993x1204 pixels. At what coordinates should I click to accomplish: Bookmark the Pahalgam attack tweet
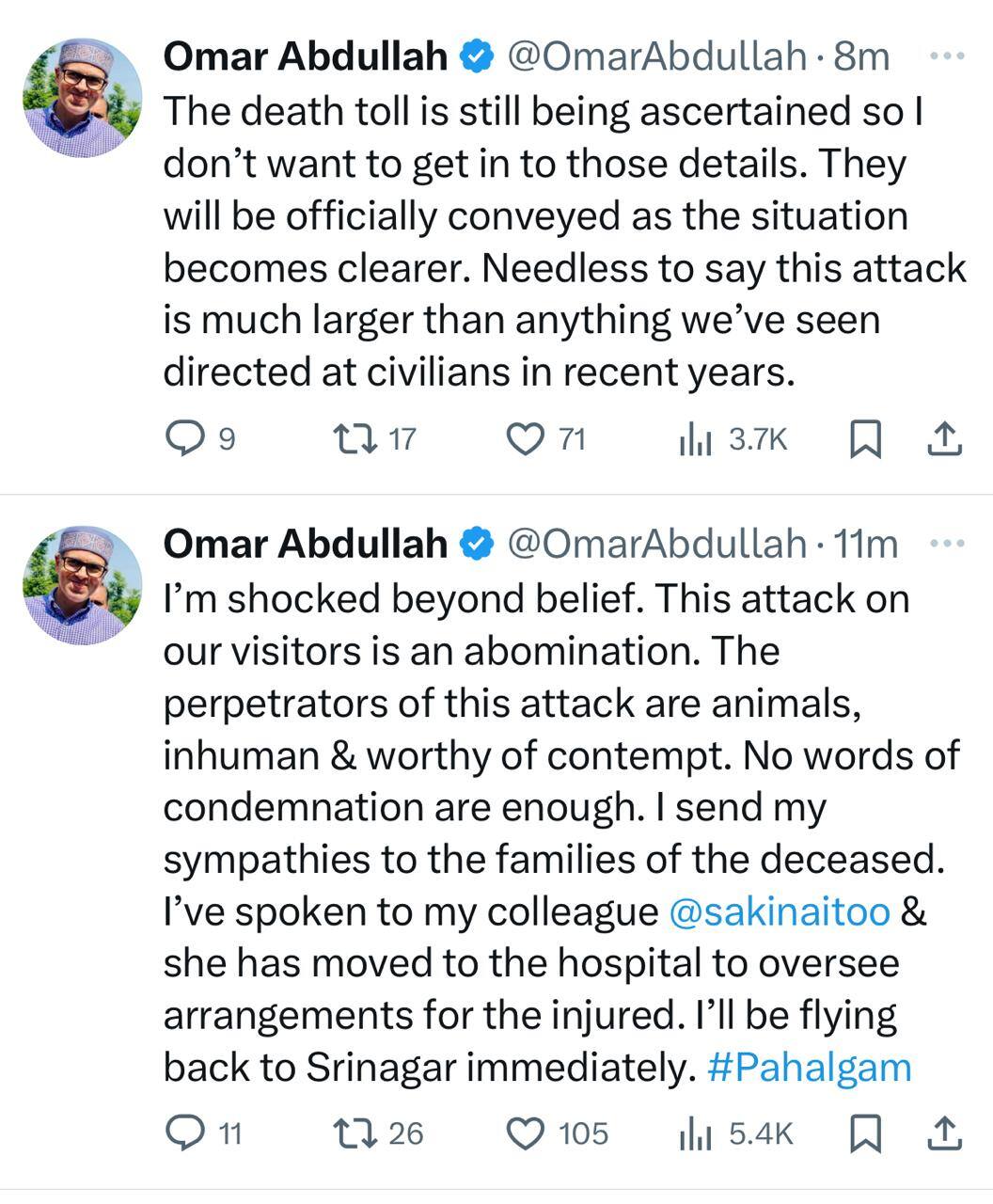(x=865, y=1133)
